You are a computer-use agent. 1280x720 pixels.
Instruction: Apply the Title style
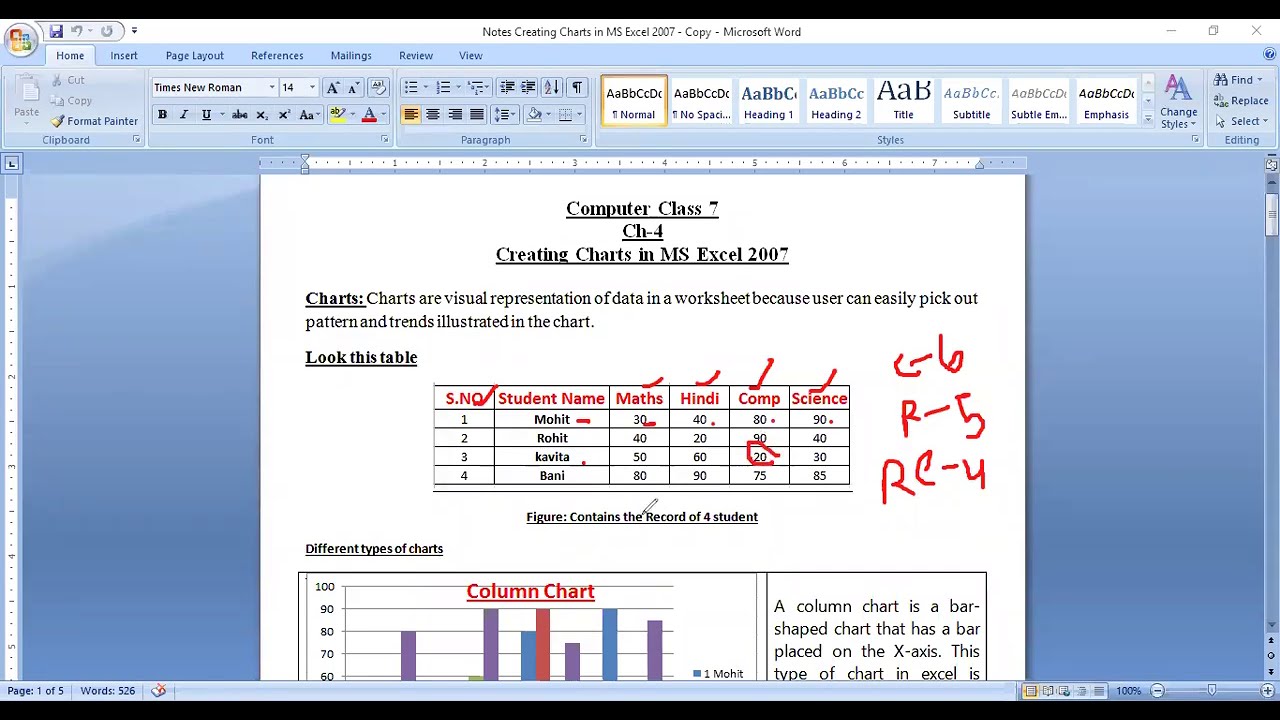tap(904, 101)
